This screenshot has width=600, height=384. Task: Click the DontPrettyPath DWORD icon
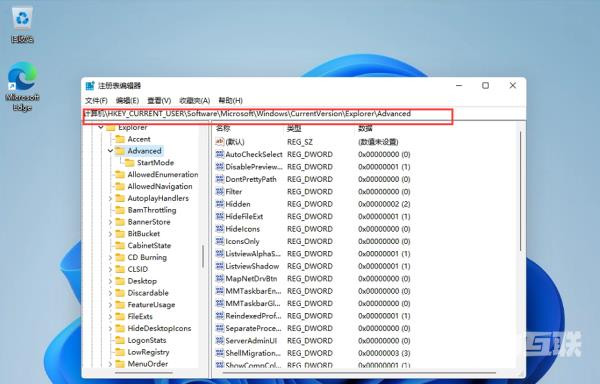coord(220,179)
